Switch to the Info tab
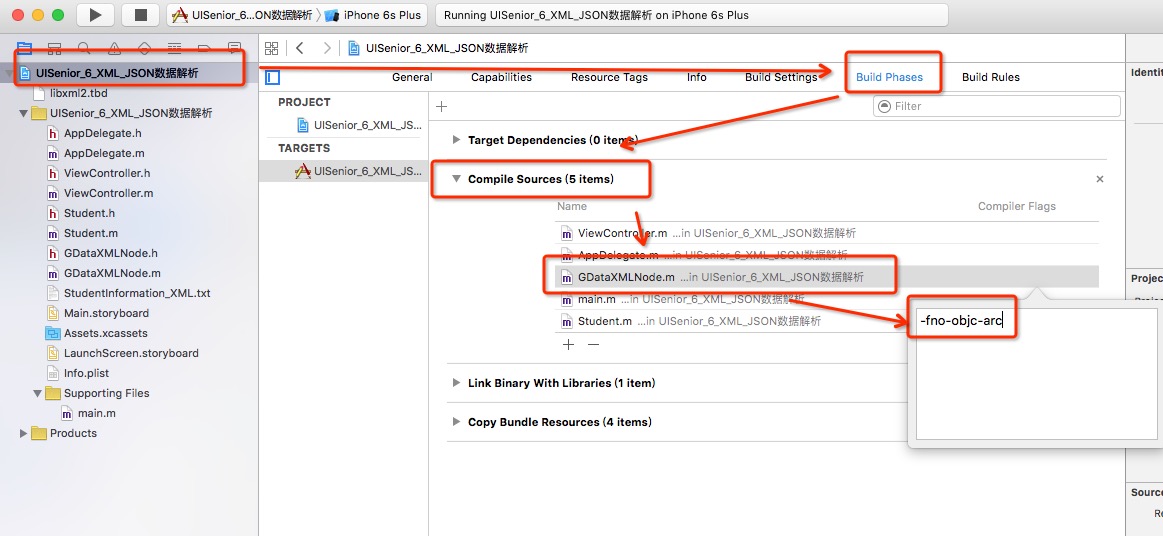The width and height of the screenshot is (1163, 536). coord(696,77)
